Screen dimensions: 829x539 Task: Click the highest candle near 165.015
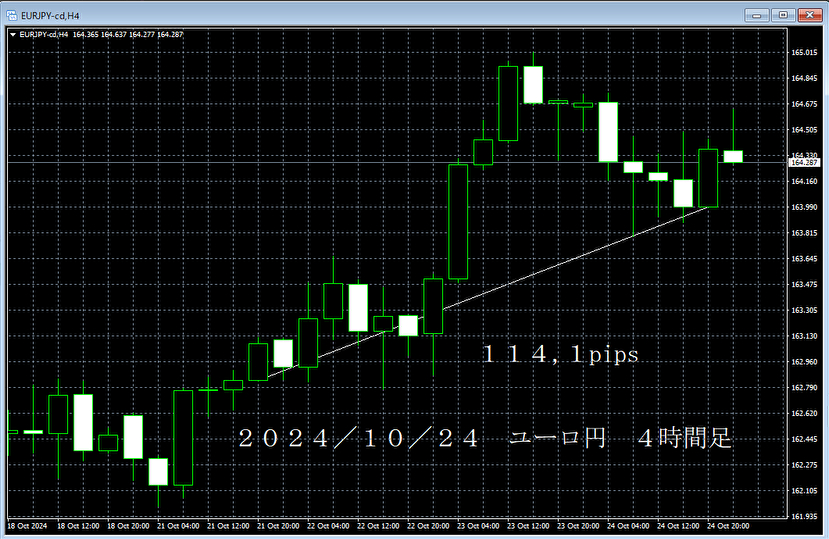pyautogui.click(x=533, y=85)
